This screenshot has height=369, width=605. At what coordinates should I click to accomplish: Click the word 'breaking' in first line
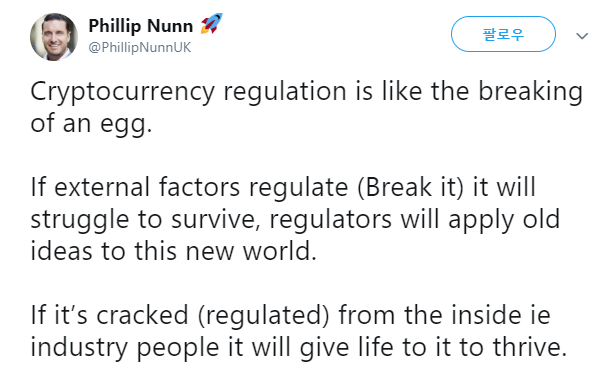pyautogui.click(x=531, y=93)
